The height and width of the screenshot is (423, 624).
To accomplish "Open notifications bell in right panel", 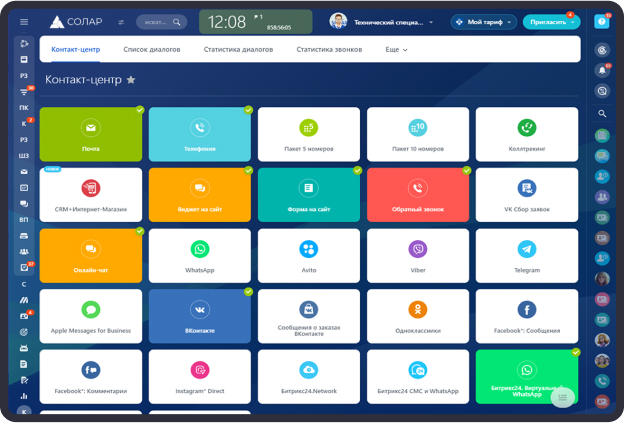I will [602, 71].
